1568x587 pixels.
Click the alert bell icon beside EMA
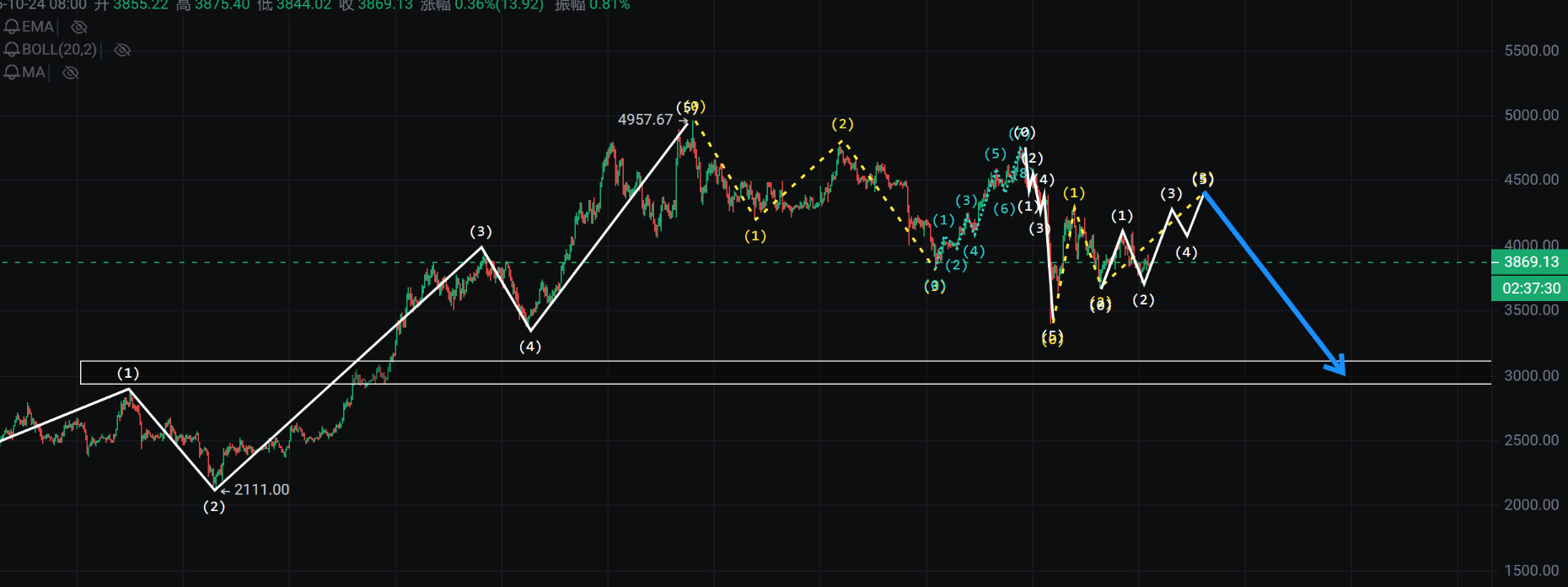tap(12, 27)
